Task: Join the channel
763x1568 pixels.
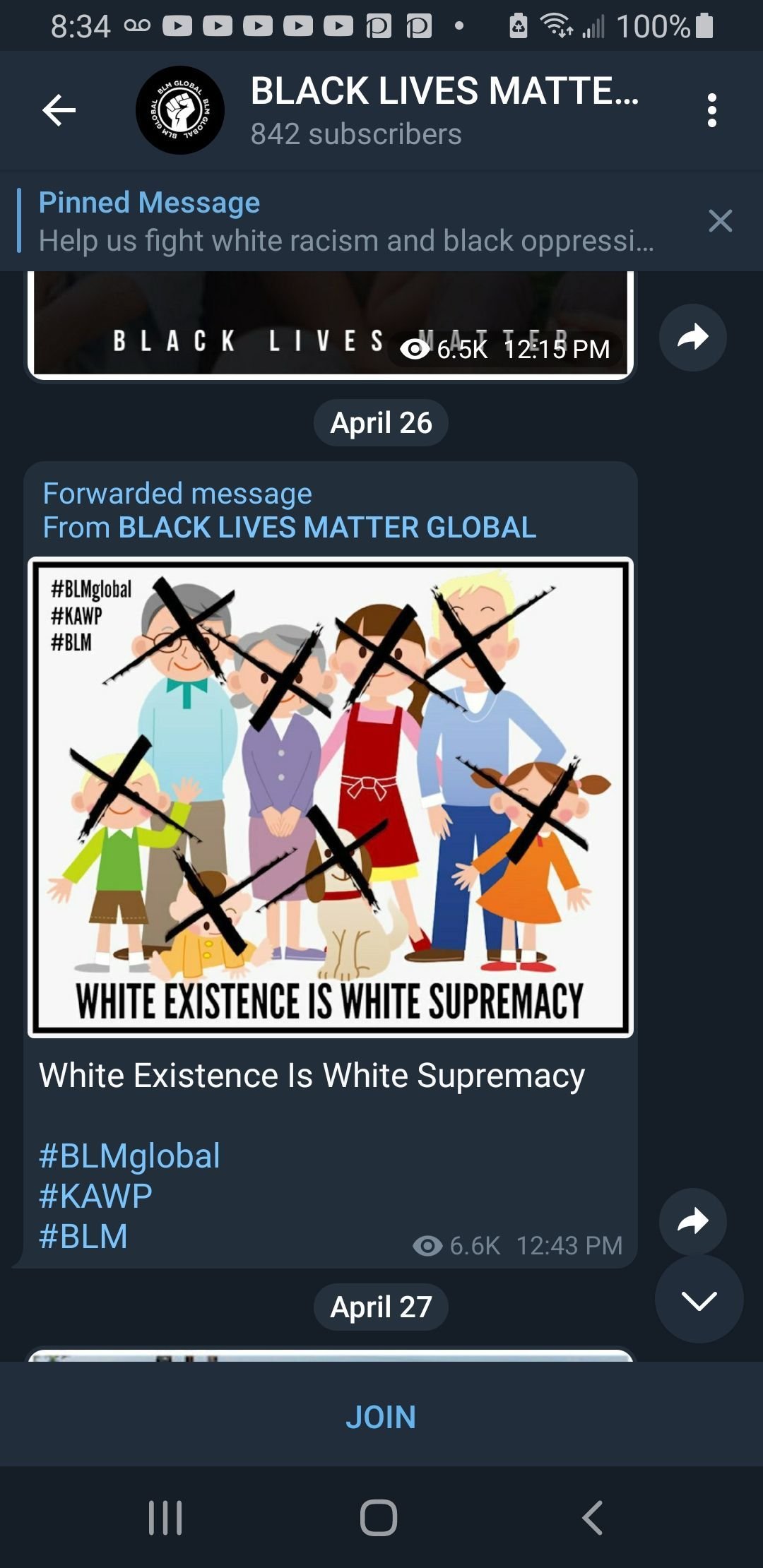Action: (381, 1417)
